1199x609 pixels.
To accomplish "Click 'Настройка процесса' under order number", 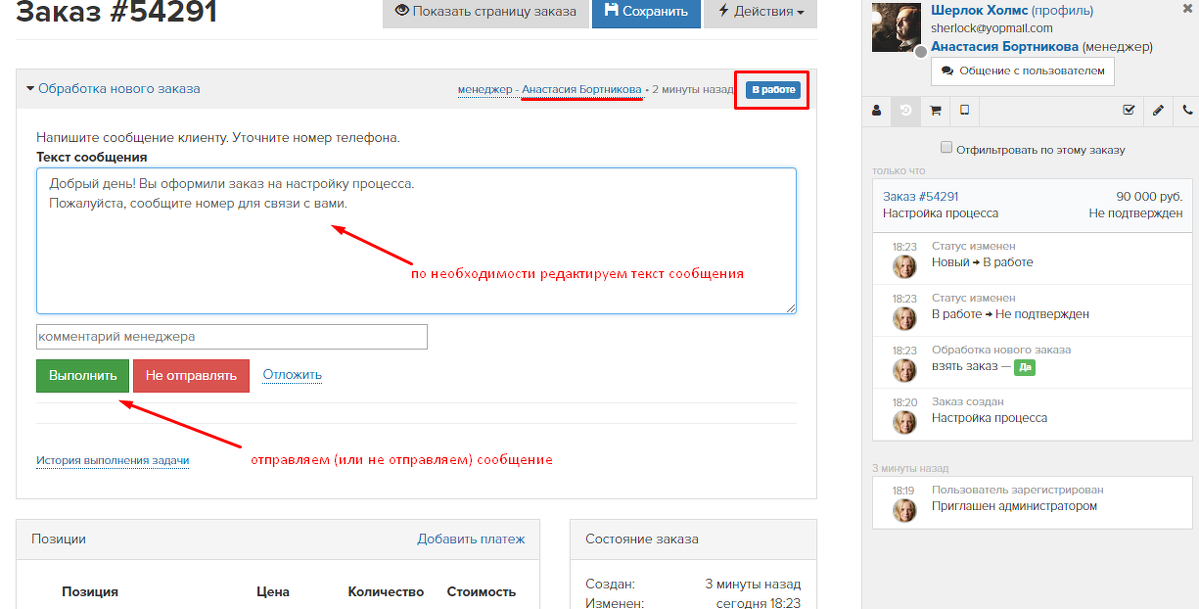I will pyautogui.click(x=940, y=213).
